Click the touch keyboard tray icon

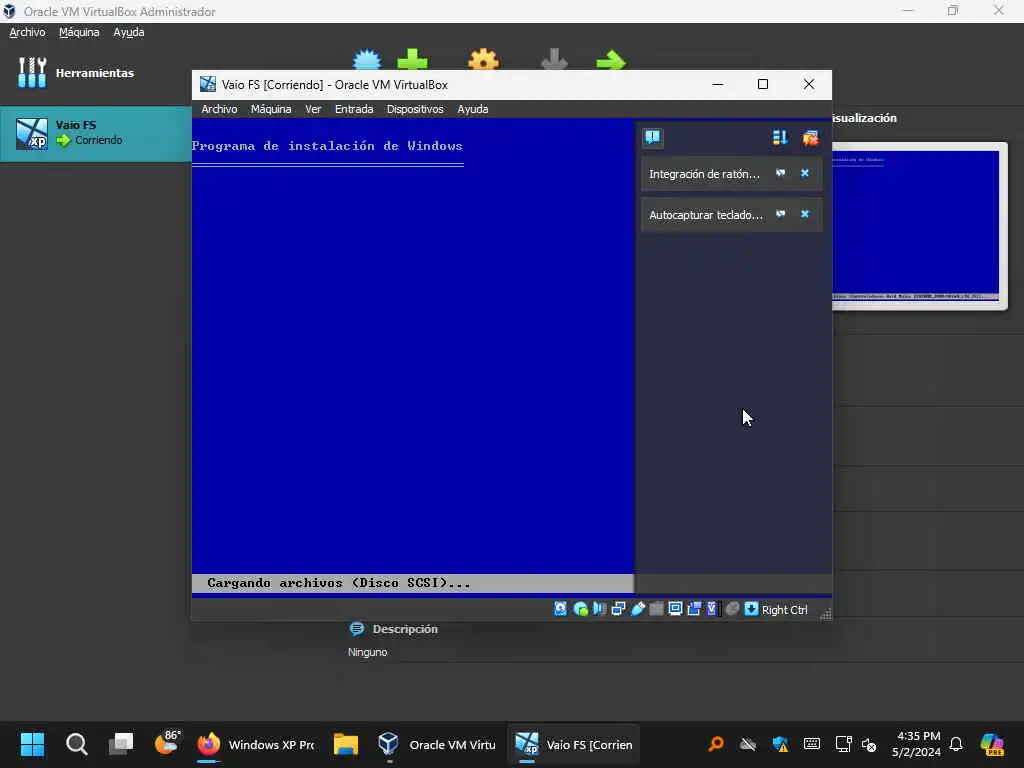(x=812, y=744)
